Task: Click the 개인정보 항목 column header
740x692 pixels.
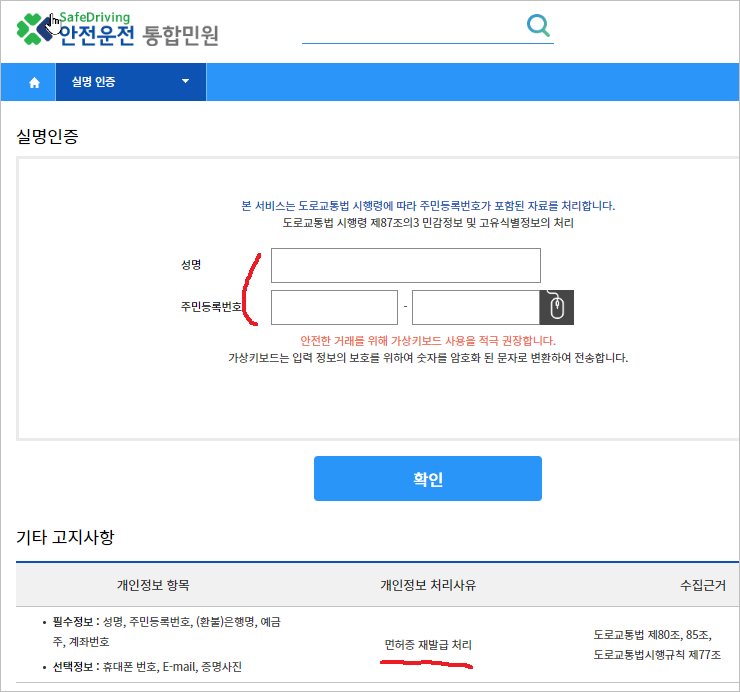Action: (x=153, y=585)
